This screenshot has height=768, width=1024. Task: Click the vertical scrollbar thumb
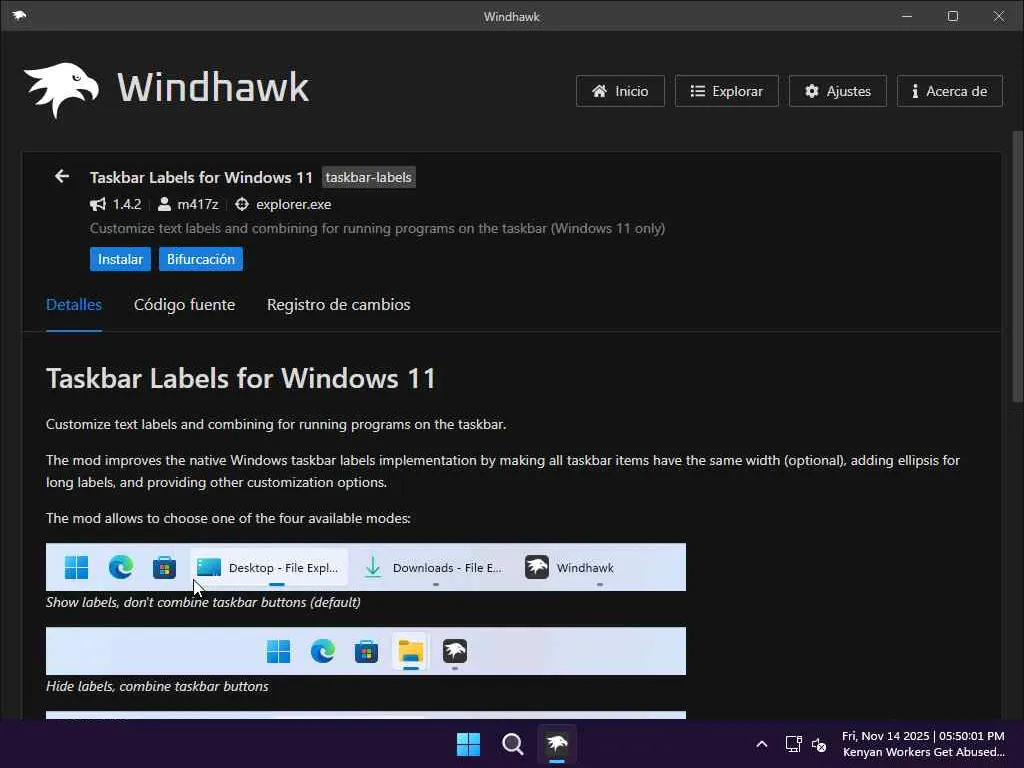[1017, 268]
